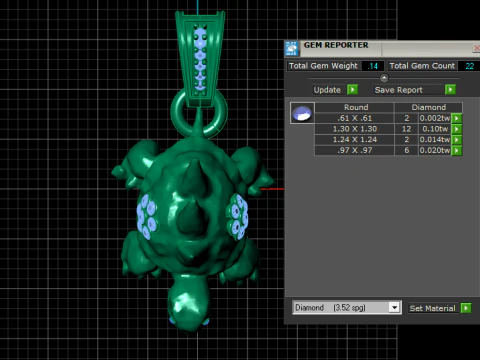The image size is (480, 360).
Task: Select the .61 X .61 size cell
Action: [354, 118]
